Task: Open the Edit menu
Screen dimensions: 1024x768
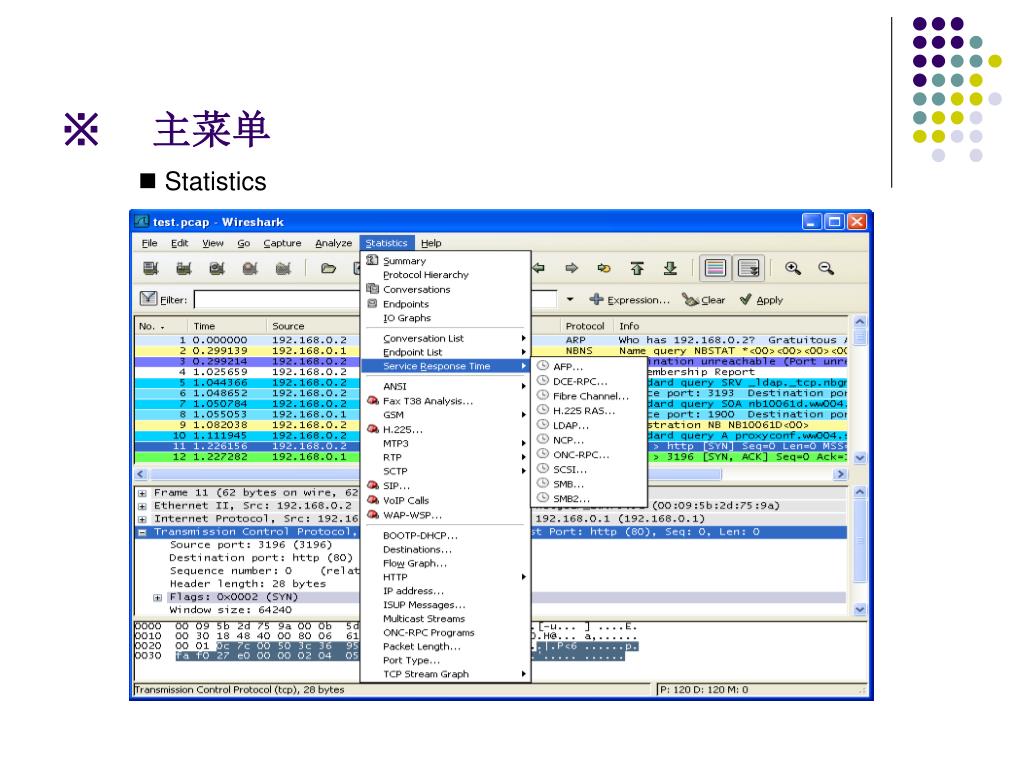Action: pyautogui.click(x=180, y=243)
